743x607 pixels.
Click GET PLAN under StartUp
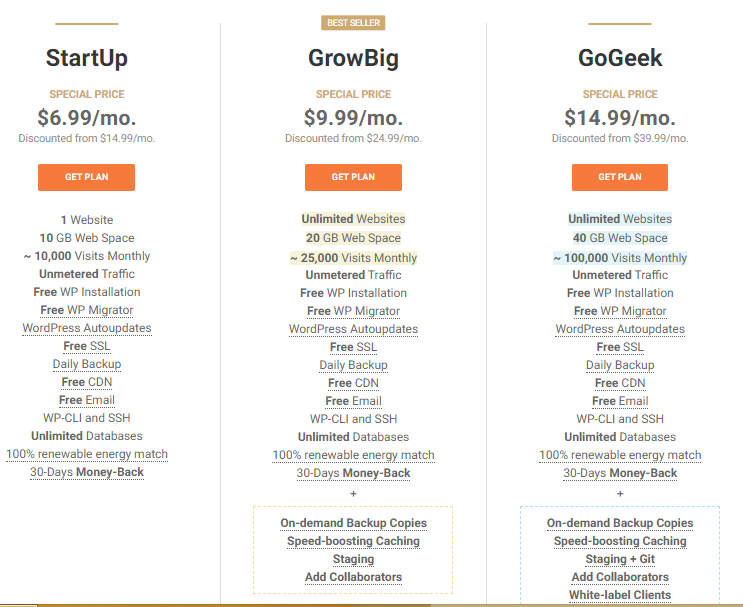point(86,177)
